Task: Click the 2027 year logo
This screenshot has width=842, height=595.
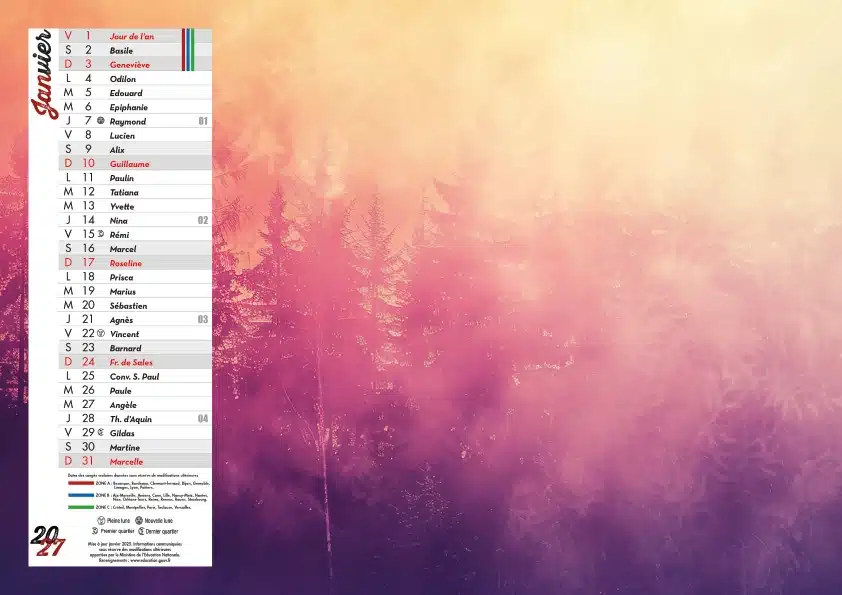Action: click(48, 541)
